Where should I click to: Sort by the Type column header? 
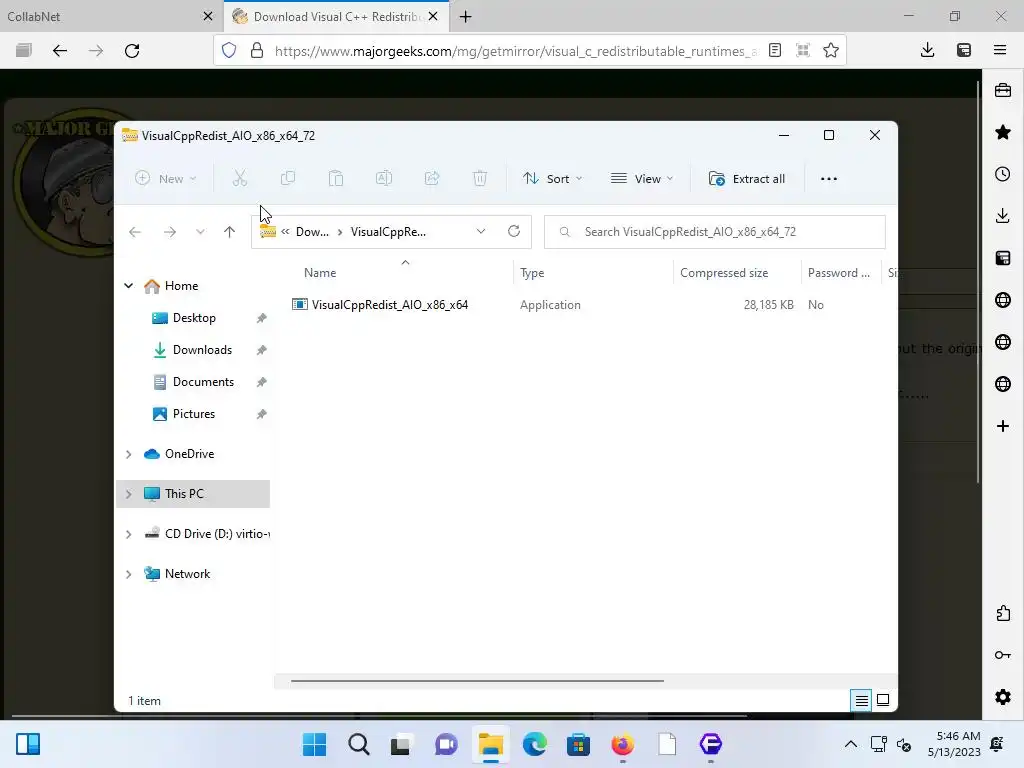pos(532,273)
